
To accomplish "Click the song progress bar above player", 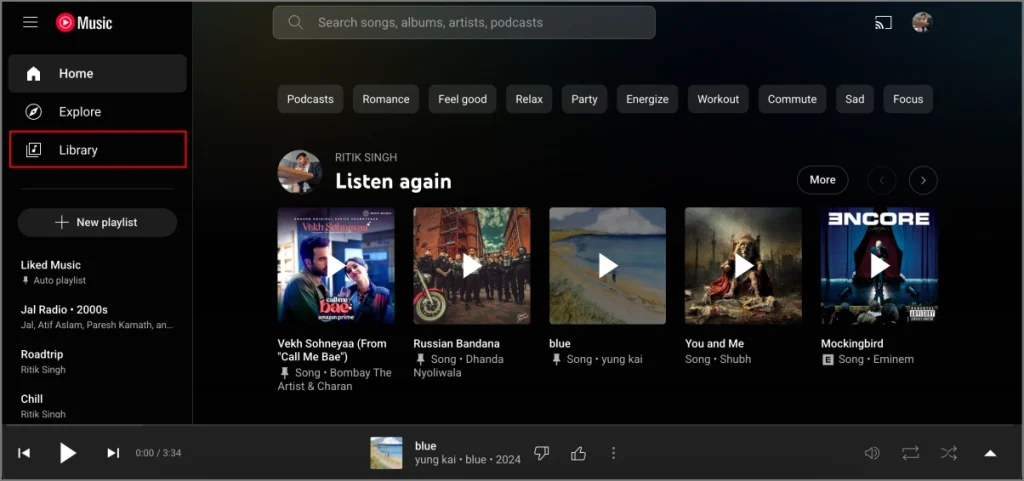I will click(x=512, y=426).
